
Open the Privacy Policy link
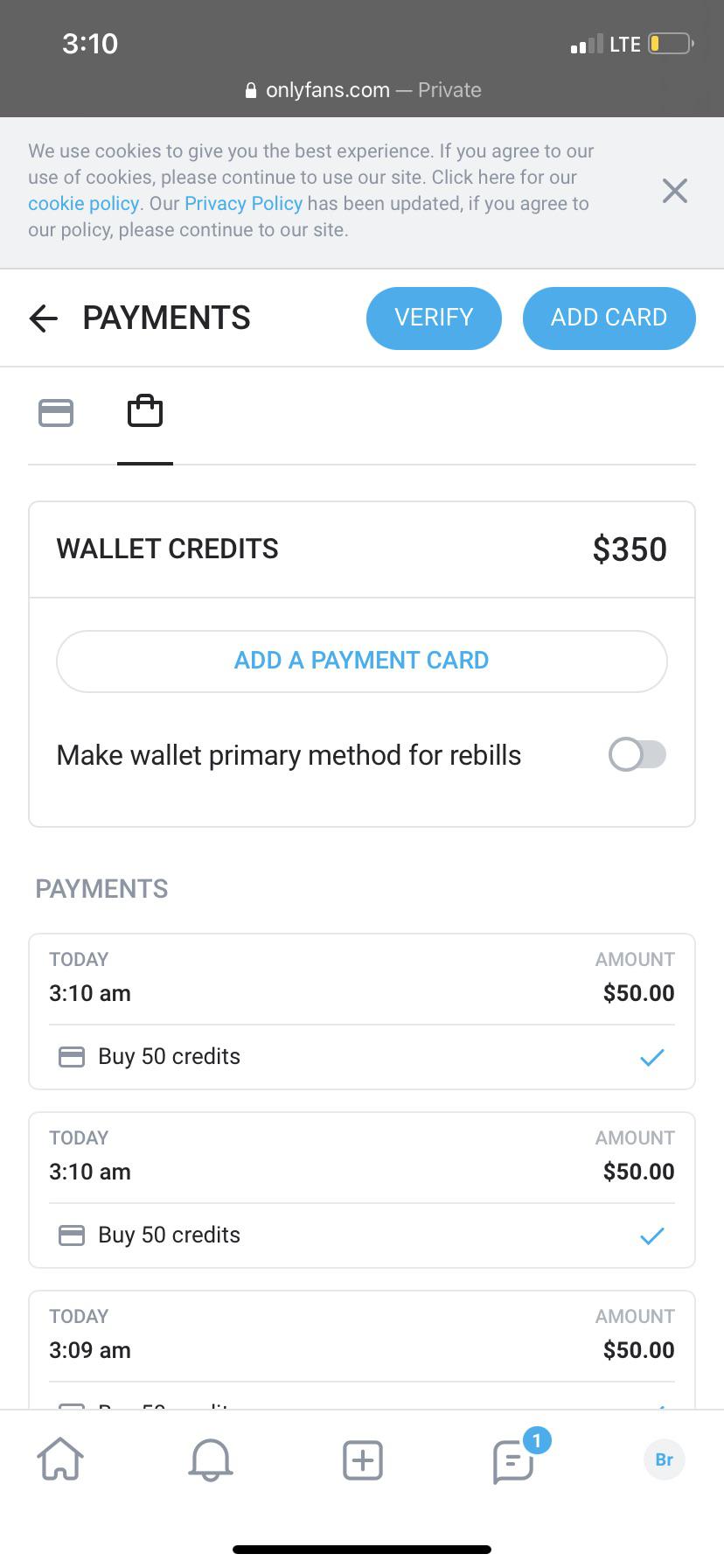coord(243,204)
